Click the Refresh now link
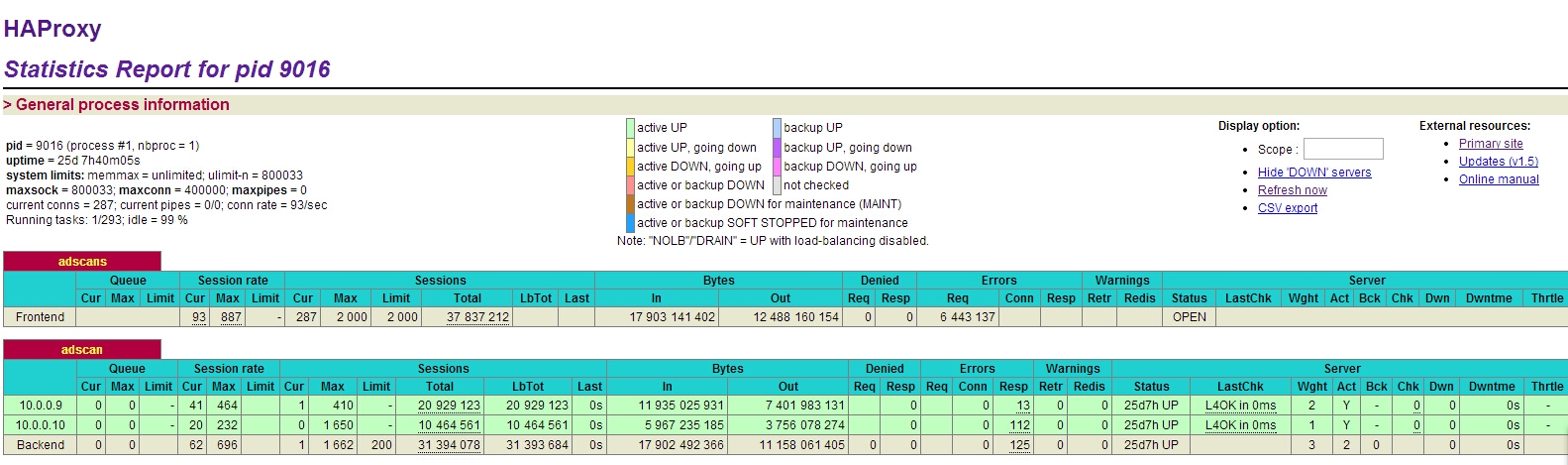 pyautogui.click(x=1292, y=190)
